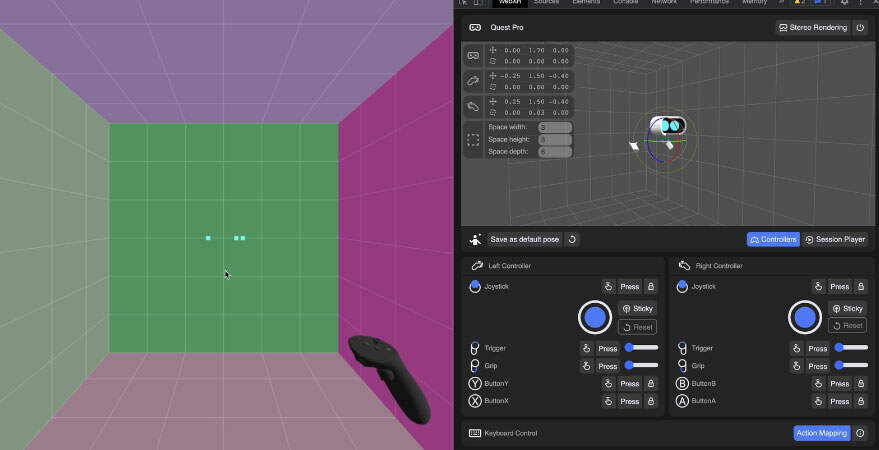Screen dimensions: 879x450
Task: Switch to the Session Player tab
Action: click(x=834, y=240)
